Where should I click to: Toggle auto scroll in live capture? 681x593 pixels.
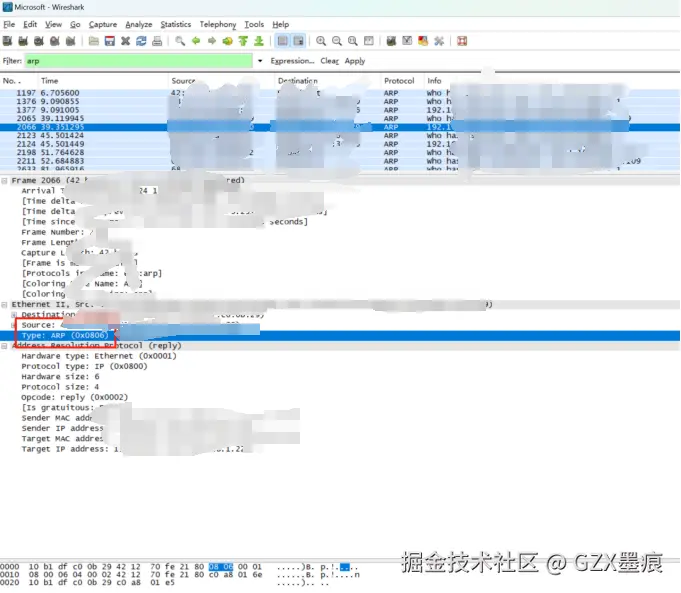tap(298, 41)
